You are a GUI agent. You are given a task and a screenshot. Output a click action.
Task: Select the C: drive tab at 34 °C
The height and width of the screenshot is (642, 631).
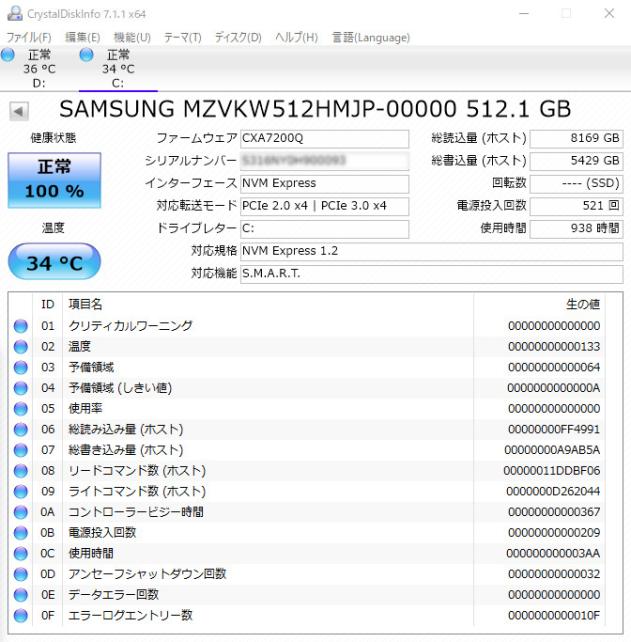118,69
